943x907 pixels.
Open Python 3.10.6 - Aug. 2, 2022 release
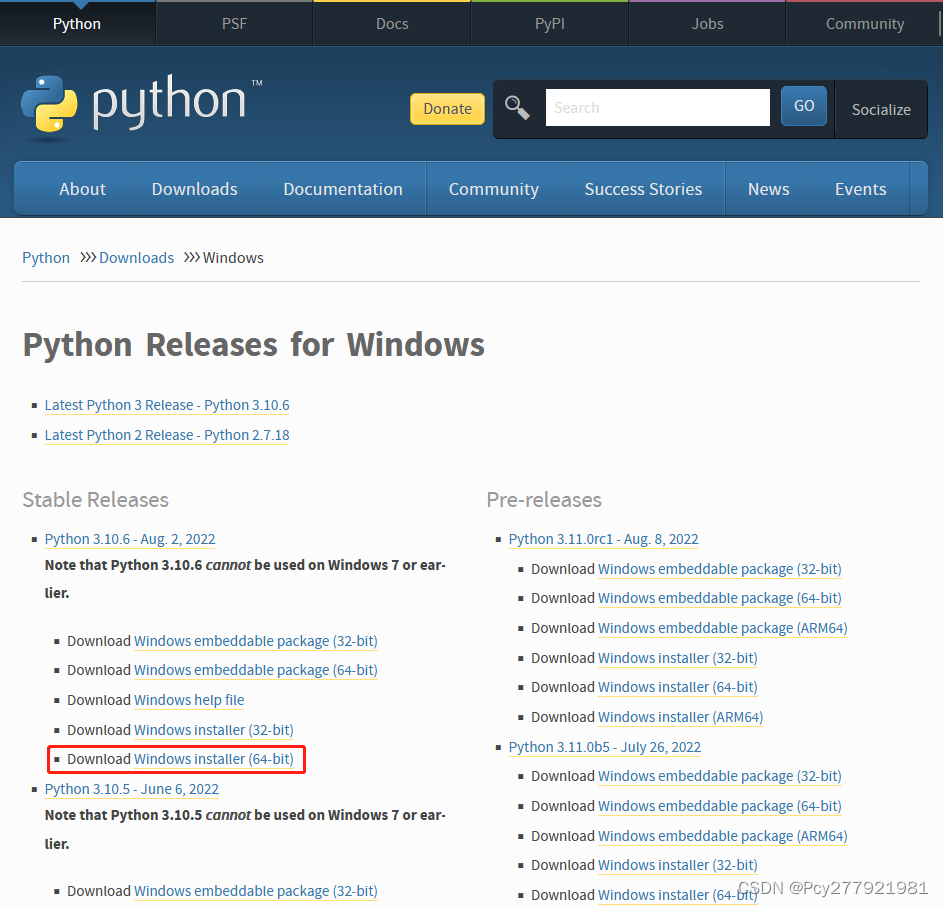(x=130, y=540)
